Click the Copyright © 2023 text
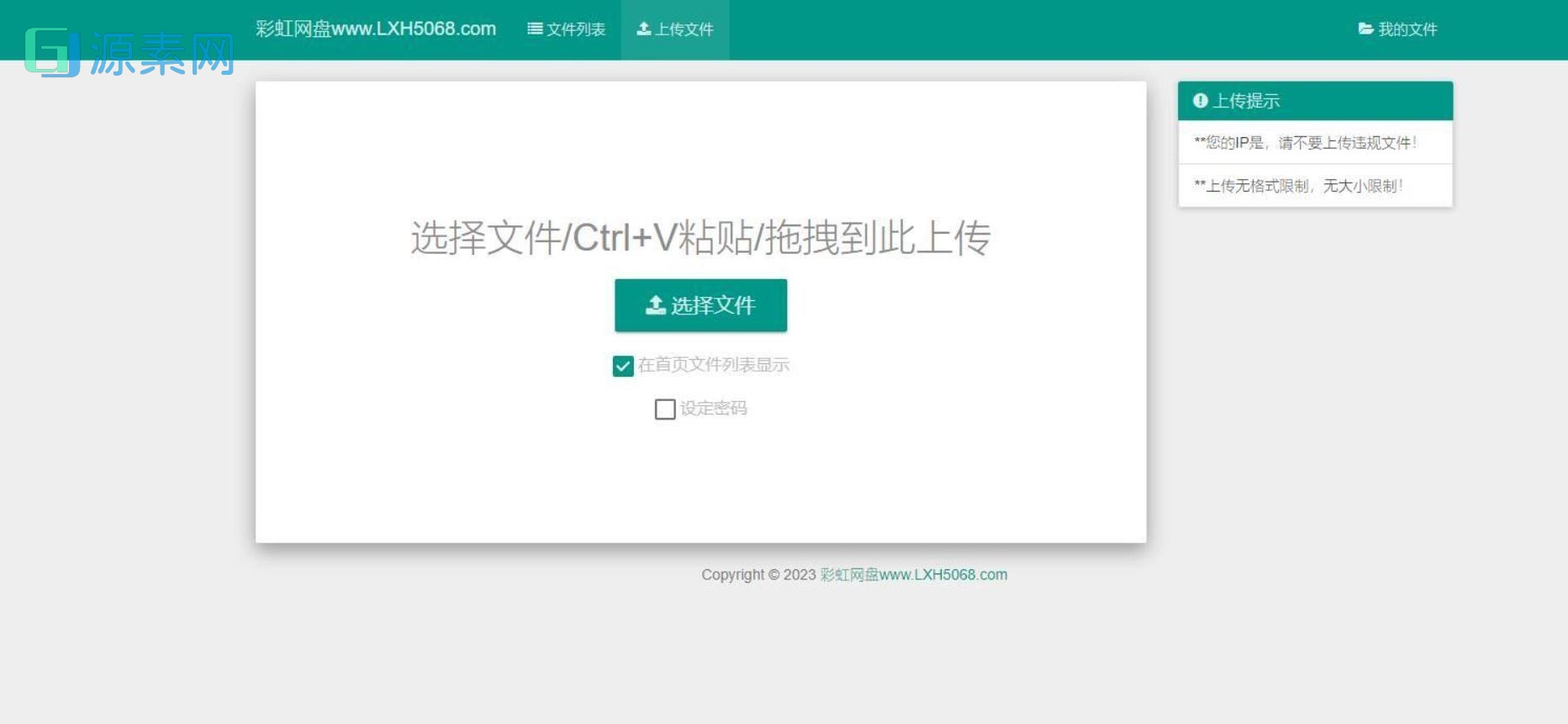 pos(758,574)
